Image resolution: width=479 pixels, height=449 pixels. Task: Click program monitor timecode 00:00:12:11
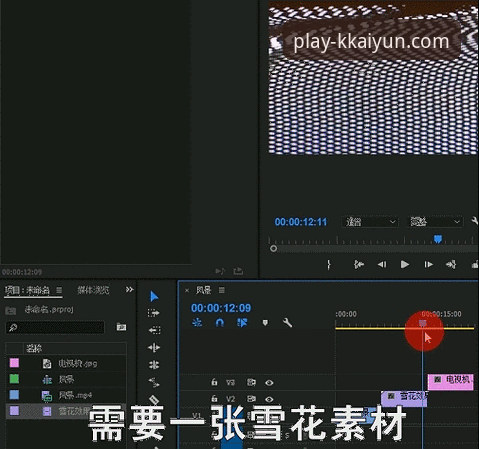coord(301,222)
